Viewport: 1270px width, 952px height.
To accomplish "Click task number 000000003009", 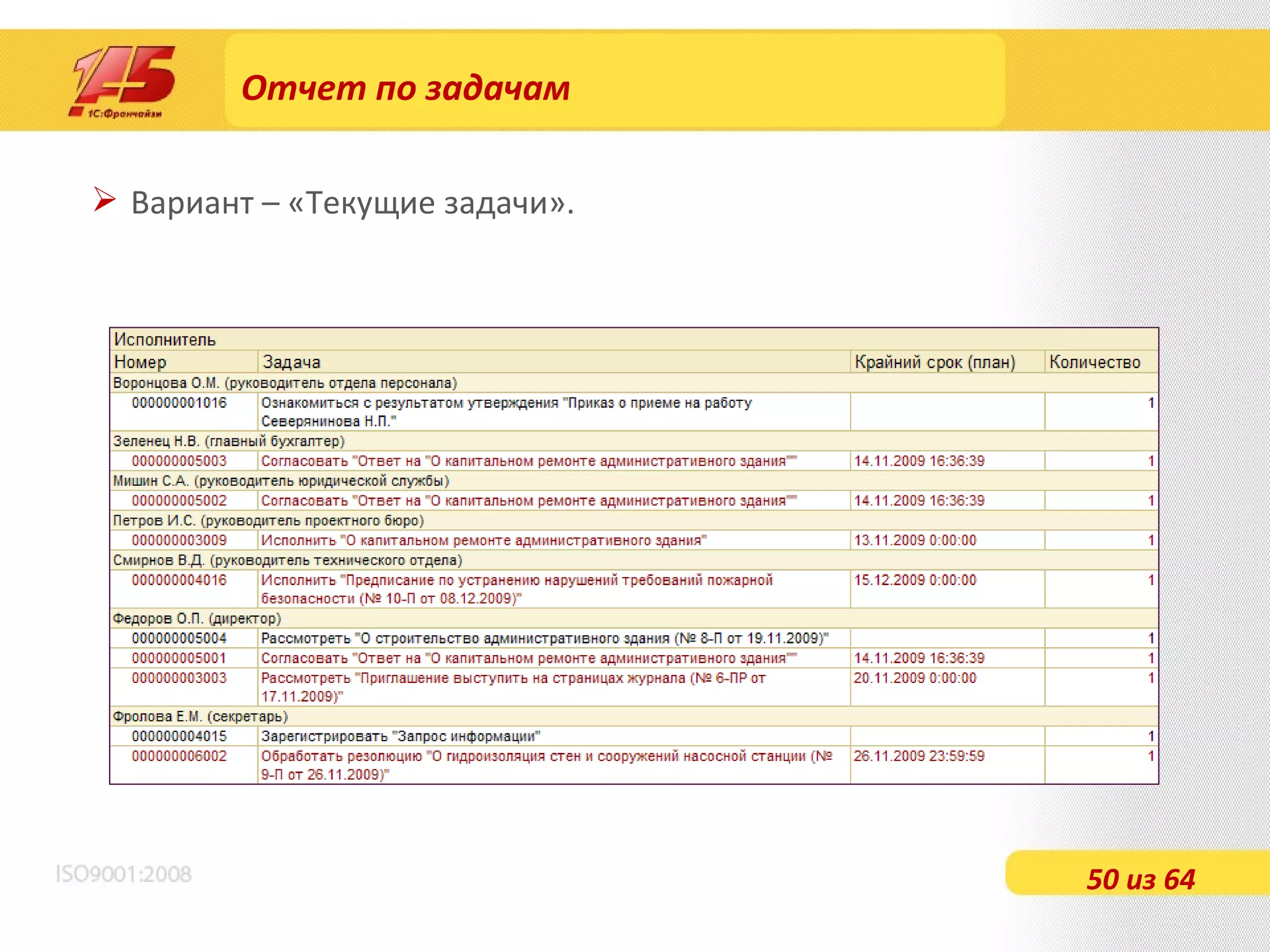I will click(x=179, y=540).
